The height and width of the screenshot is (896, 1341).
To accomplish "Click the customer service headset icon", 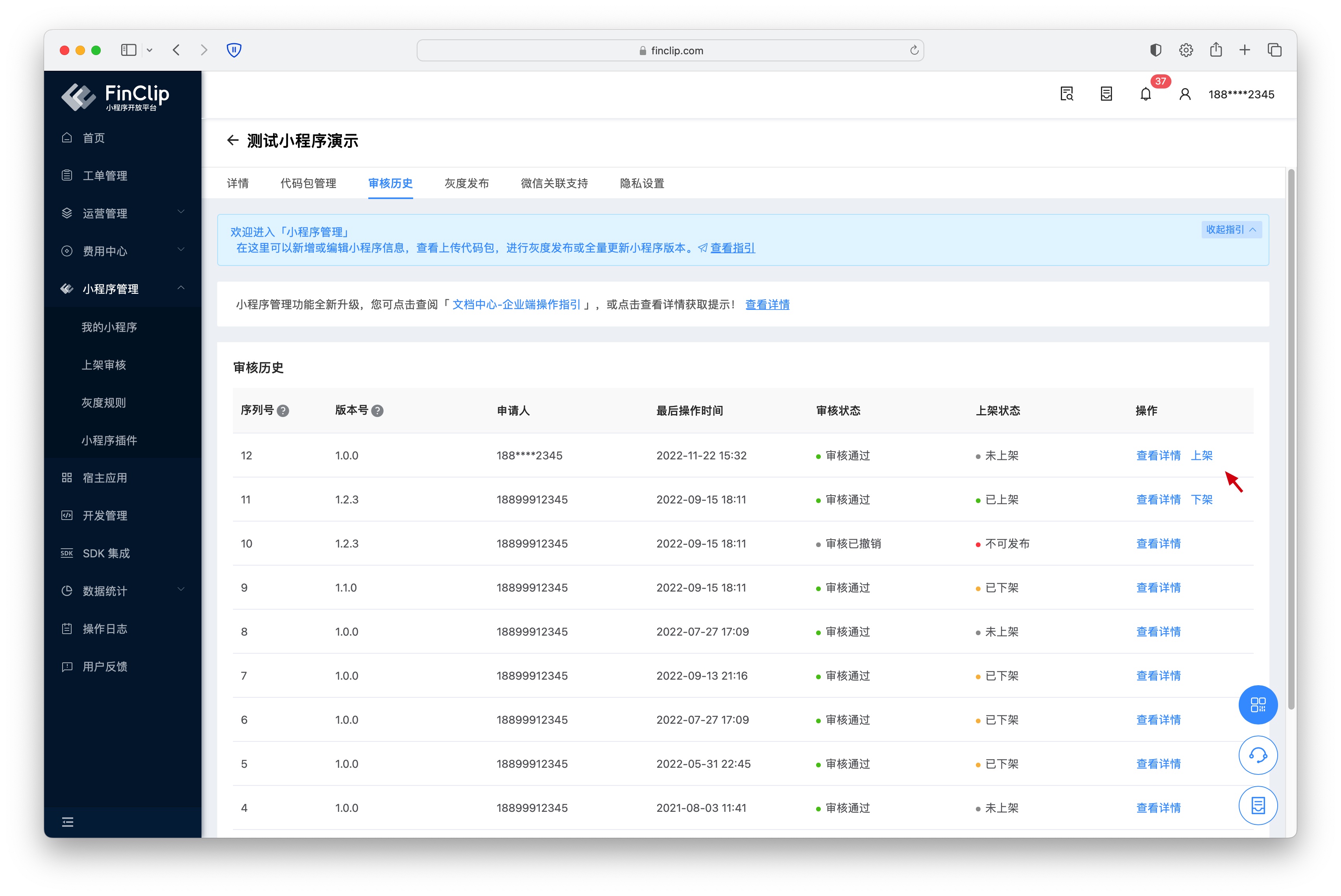I will tap(1258, 756).
